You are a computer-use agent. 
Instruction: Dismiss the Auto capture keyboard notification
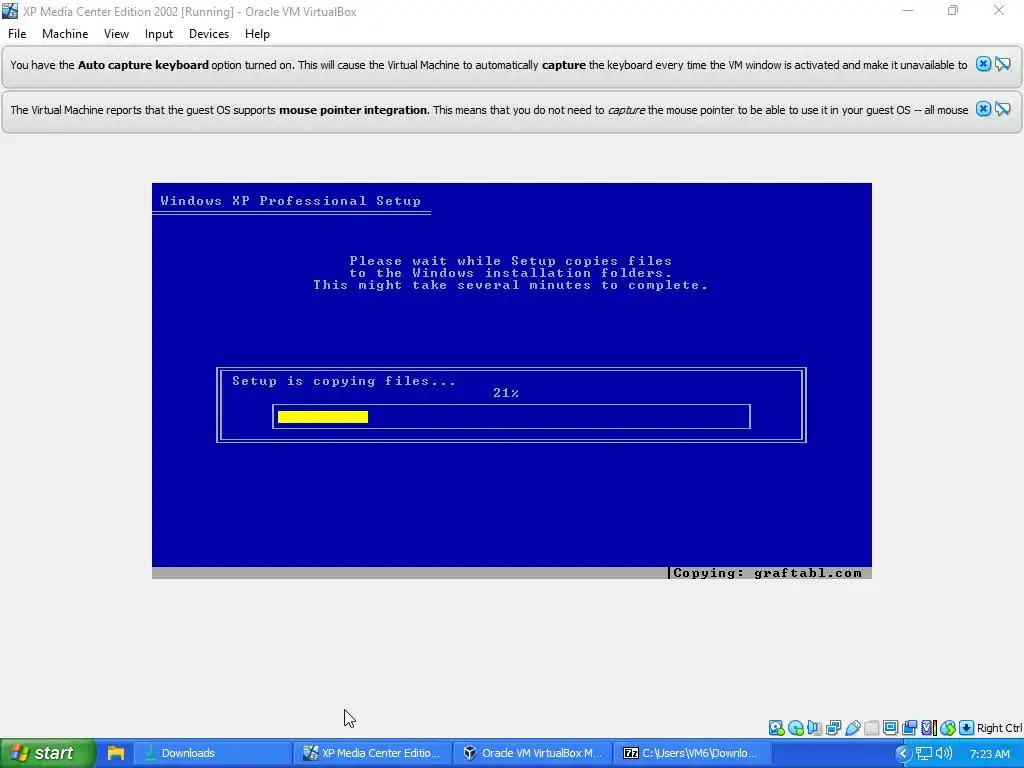(984, 64)
